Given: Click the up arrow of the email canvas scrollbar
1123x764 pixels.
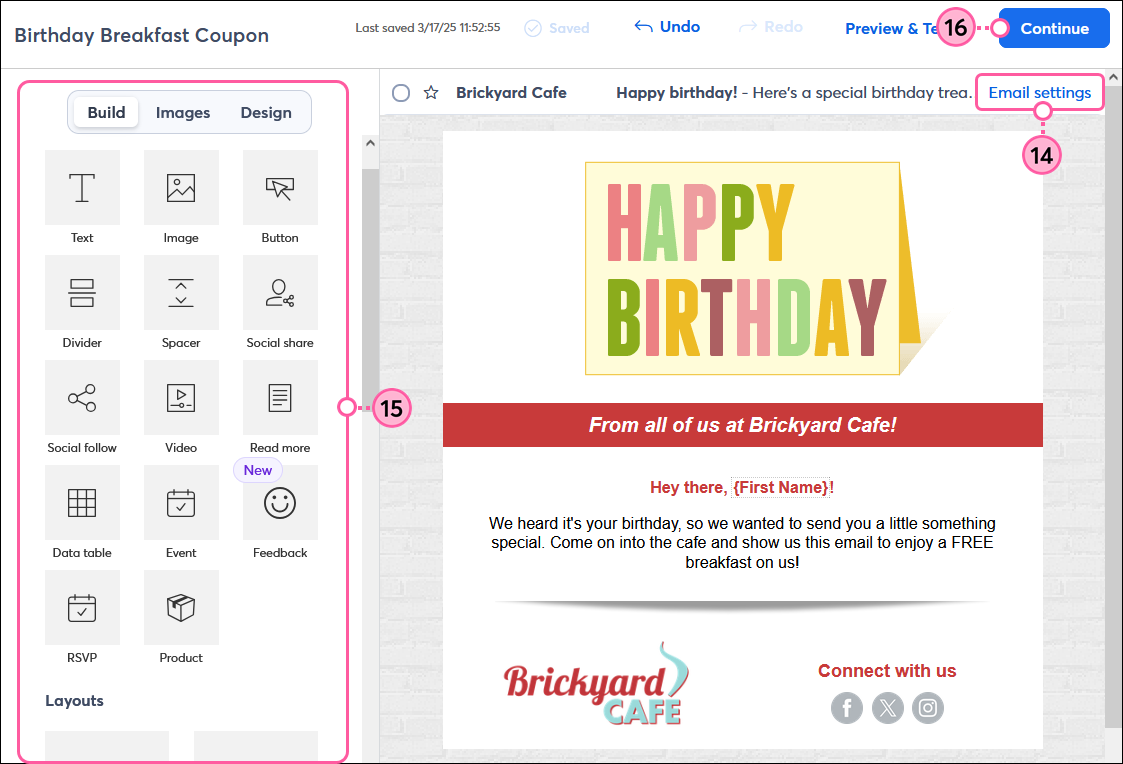Looking at the screenshot, I should (x=1114, y=77).
